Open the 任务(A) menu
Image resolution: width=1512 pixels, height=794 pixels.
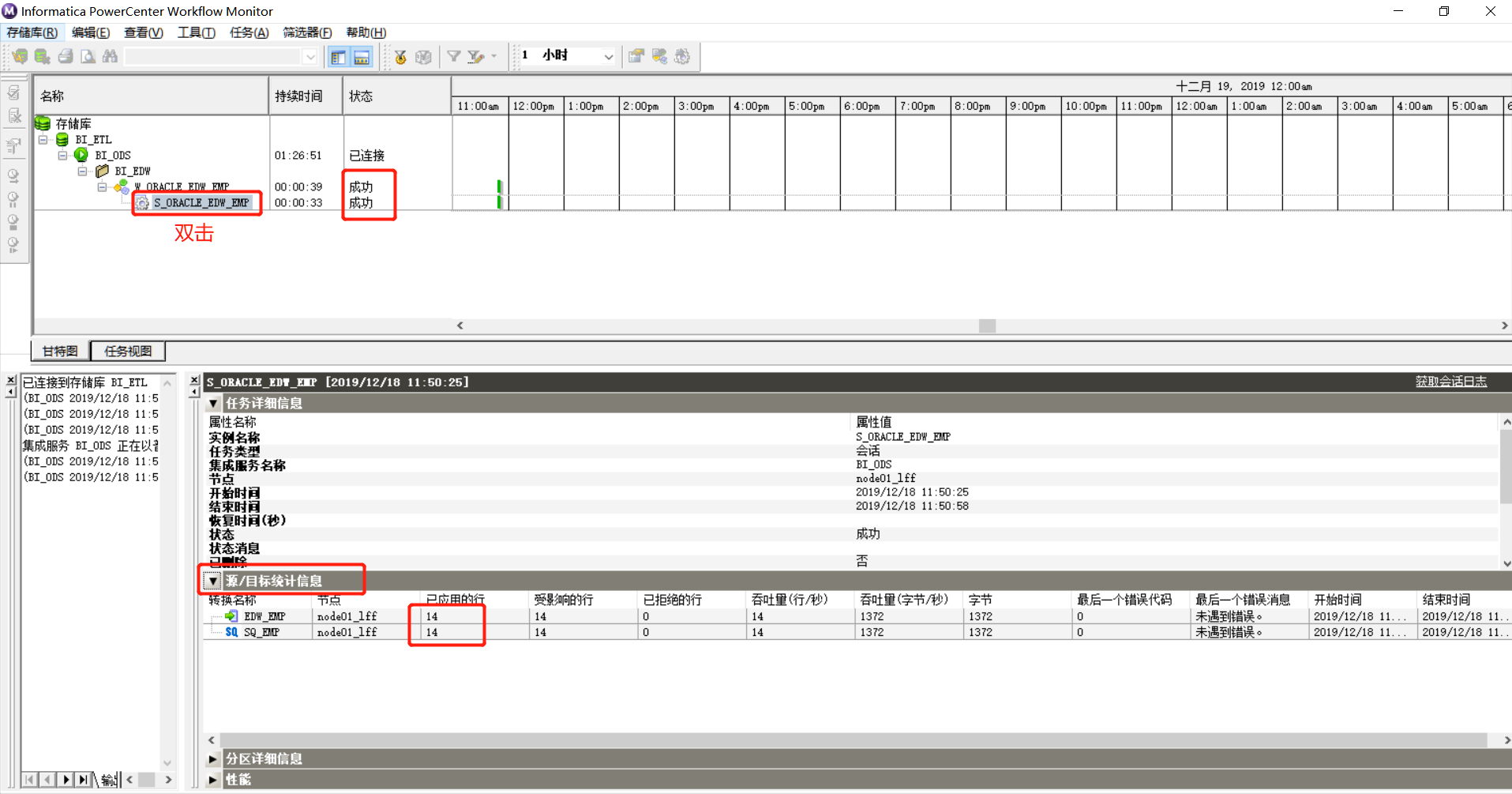coord(249,32)
